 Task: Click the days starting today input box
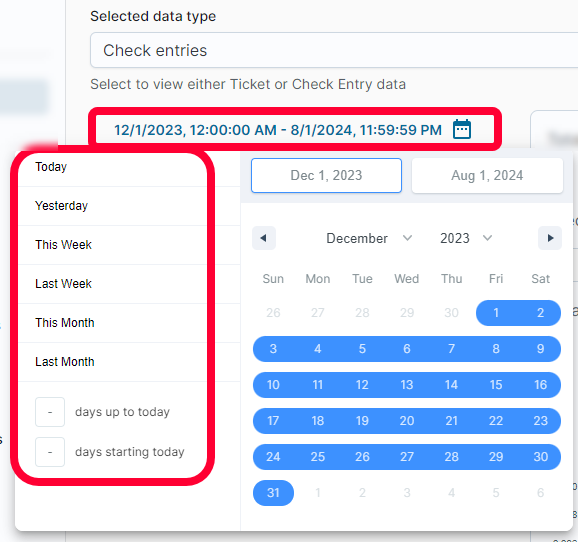tap(50, 452)
